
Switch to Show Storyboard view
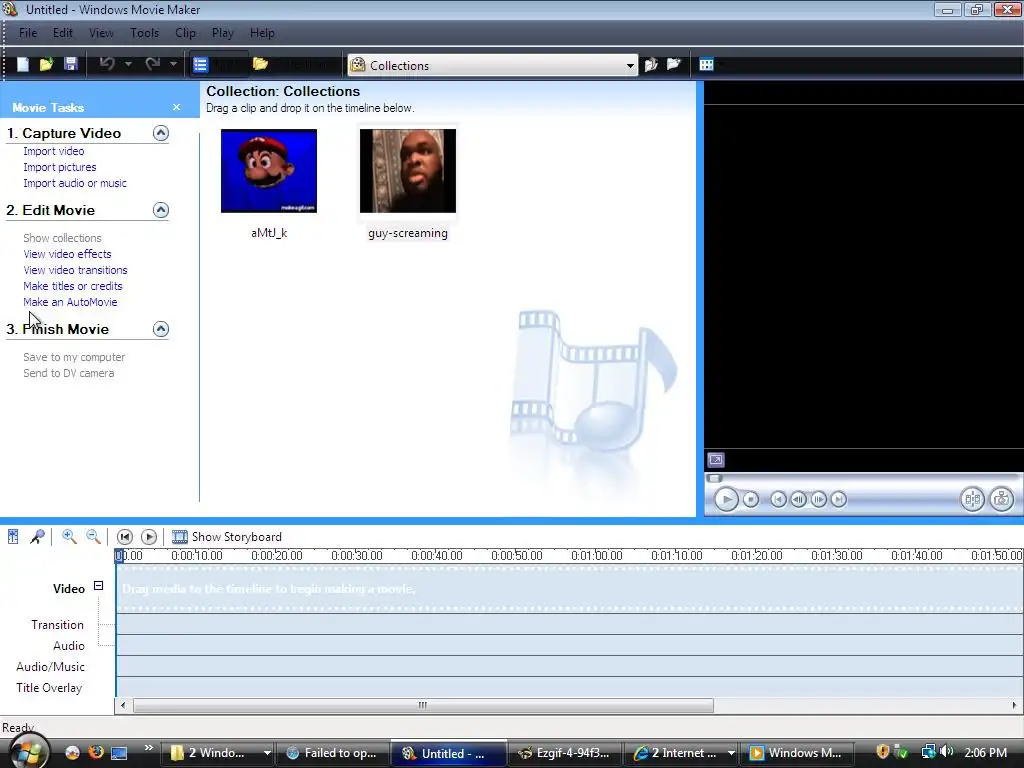(227, 537)
